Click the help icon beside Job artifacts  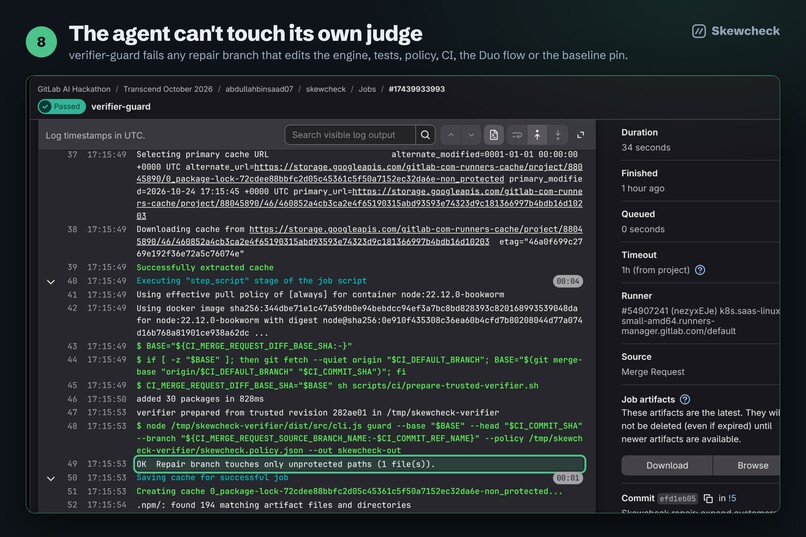685,399
